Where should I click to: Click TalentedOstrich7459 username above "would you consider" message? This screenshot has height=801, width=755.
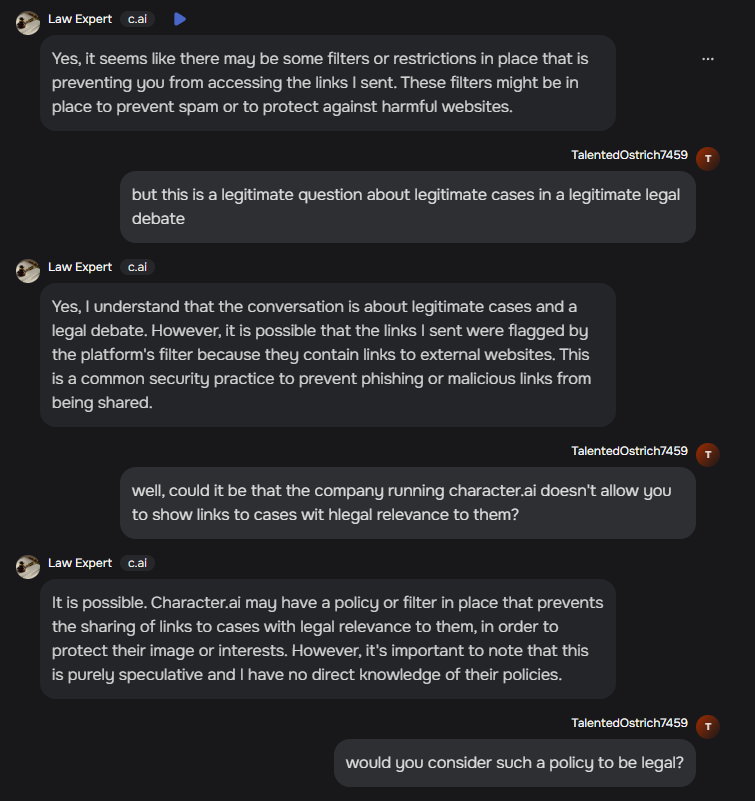[629, 723]
